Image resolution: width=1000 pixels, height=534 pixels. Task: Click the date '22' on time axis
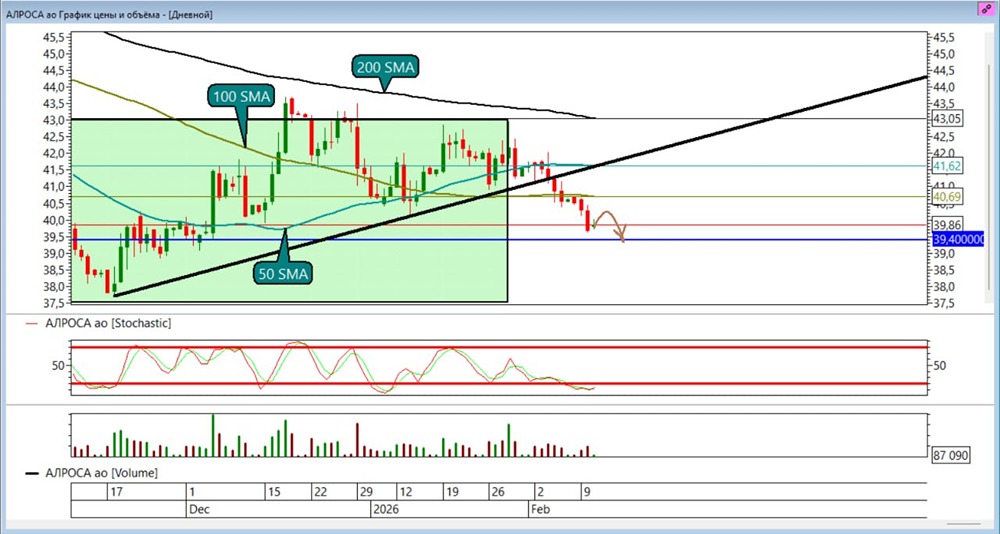click(320, 493)
